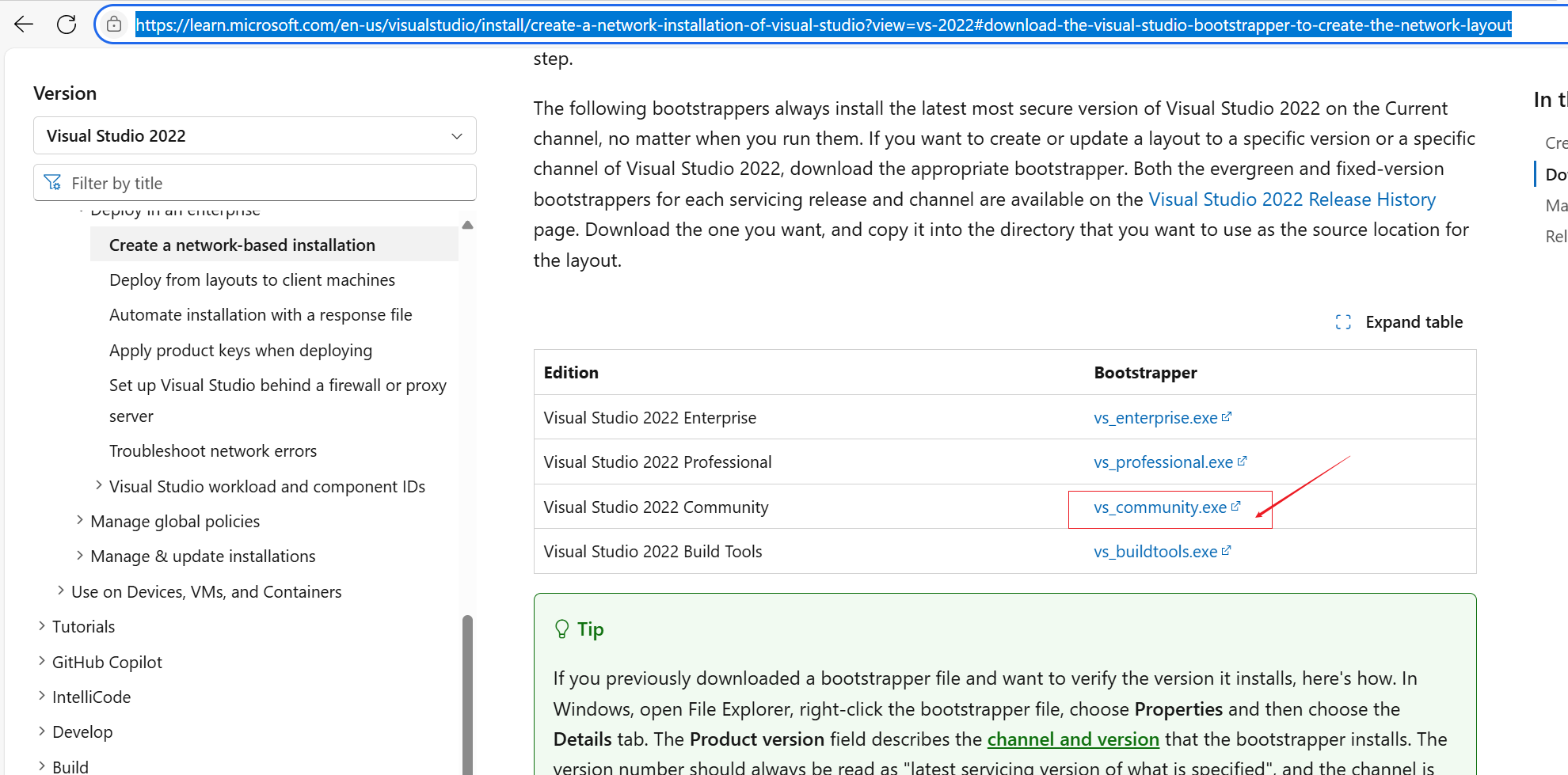Click the site lock icon in address bar
Screen dimensions: 1568x775
click(114, 25)
